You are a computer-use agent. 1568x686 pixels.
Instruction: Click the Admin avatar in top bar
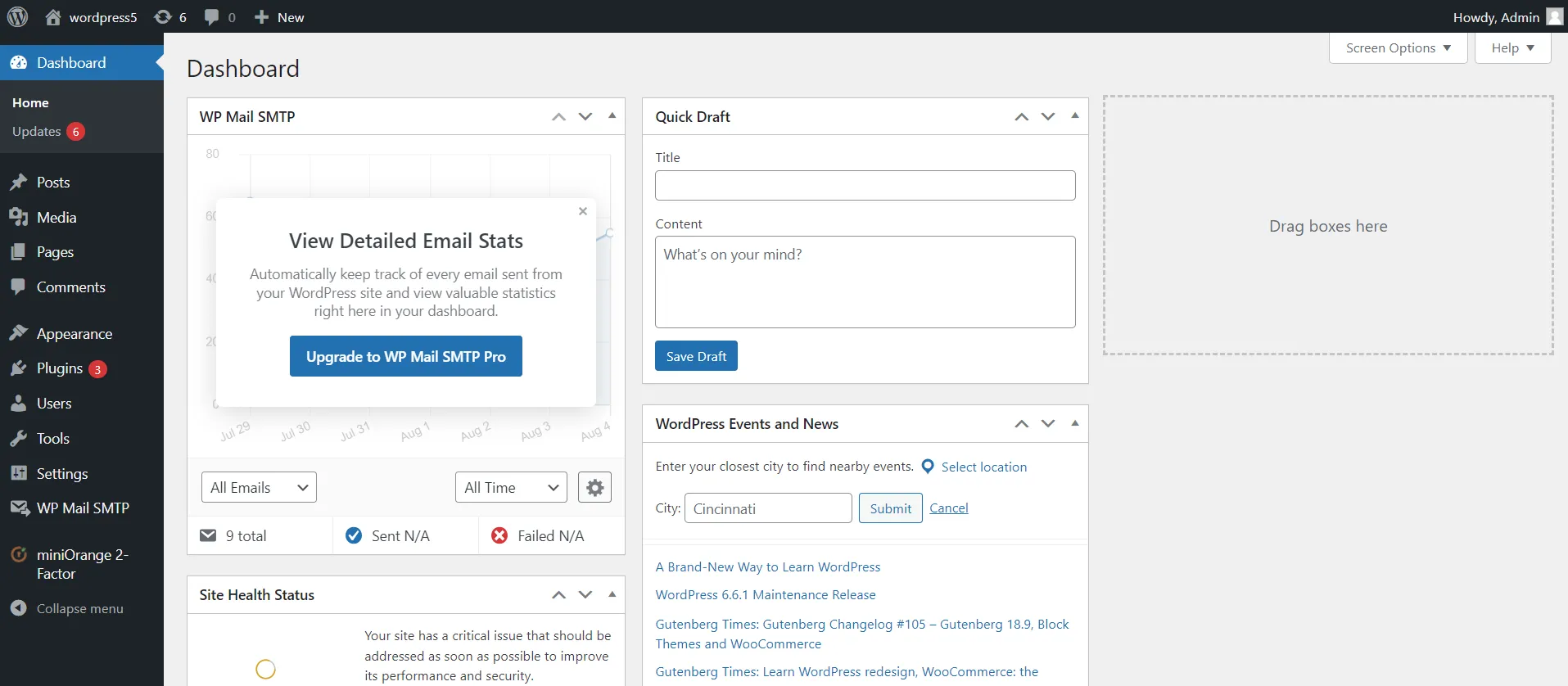coord(1554,17)
